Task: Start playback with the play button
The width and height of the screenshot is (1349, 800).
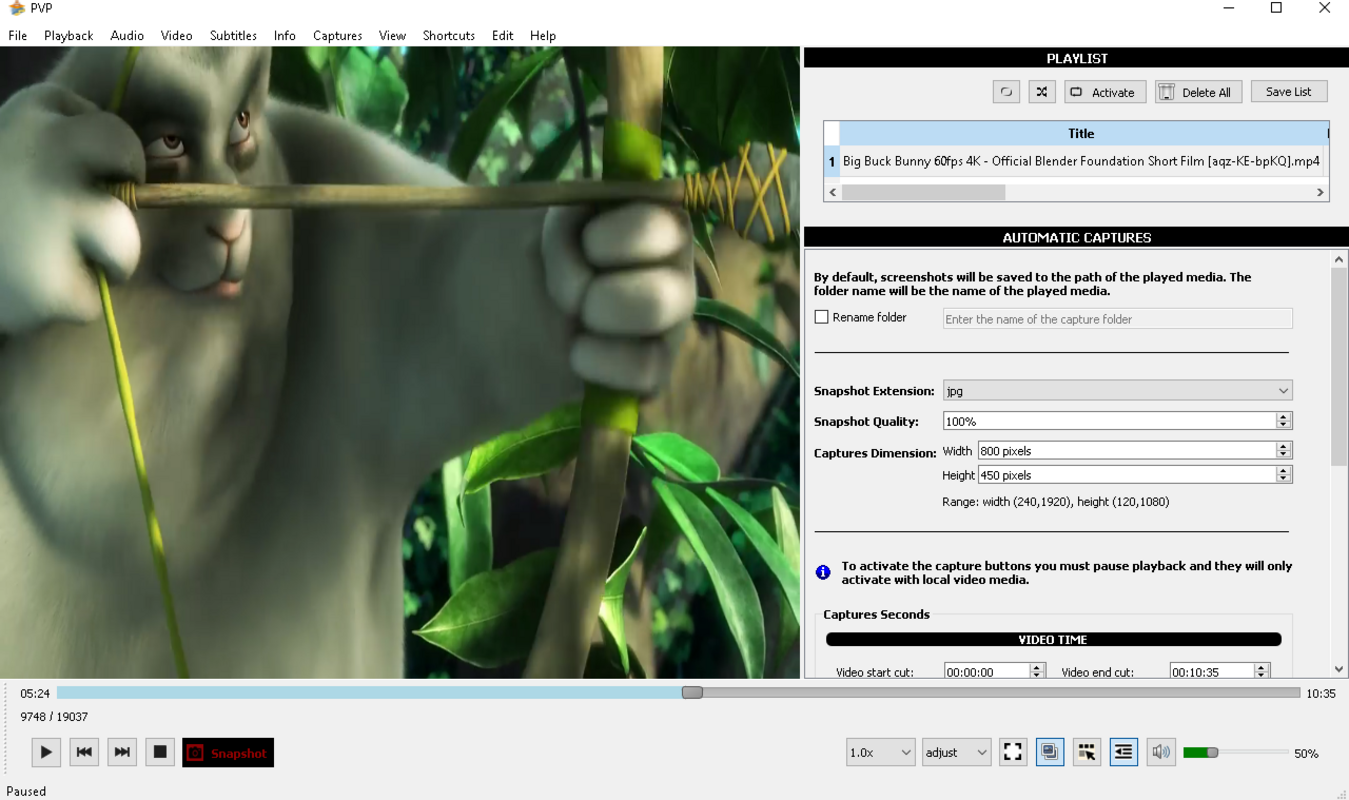Action: point(46,752)
